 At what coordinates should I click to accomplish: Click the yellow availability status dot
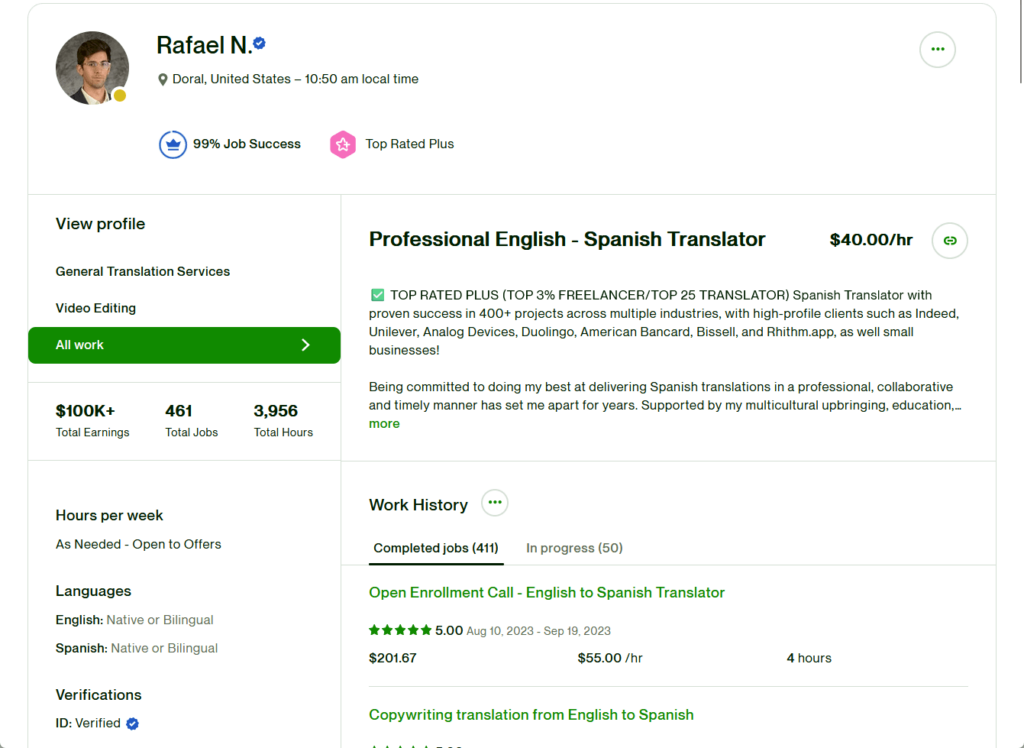(120, 95)
